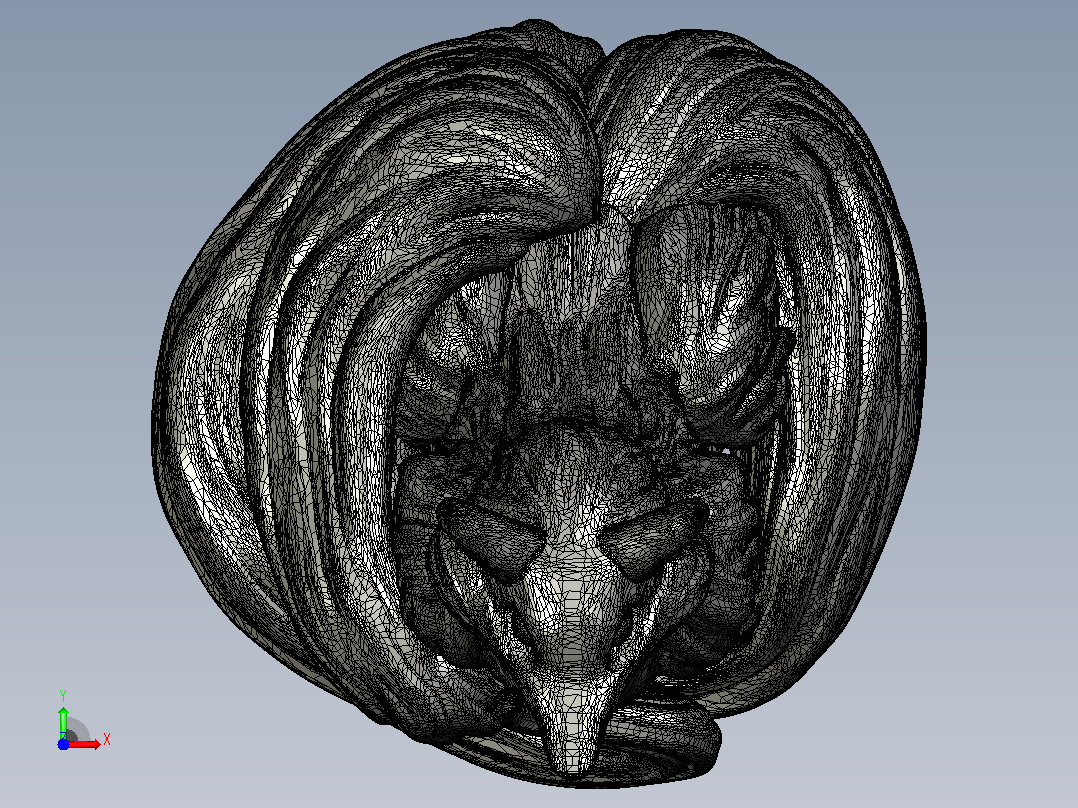This screenshot has height=808, width=1078.
Task: Click the green Y axis arrow
Action: point(63,722)
